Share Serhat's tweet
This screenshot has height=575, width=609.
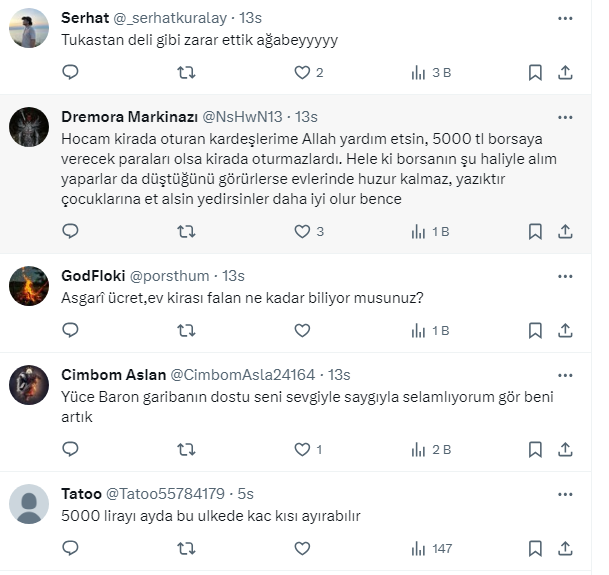565,72
